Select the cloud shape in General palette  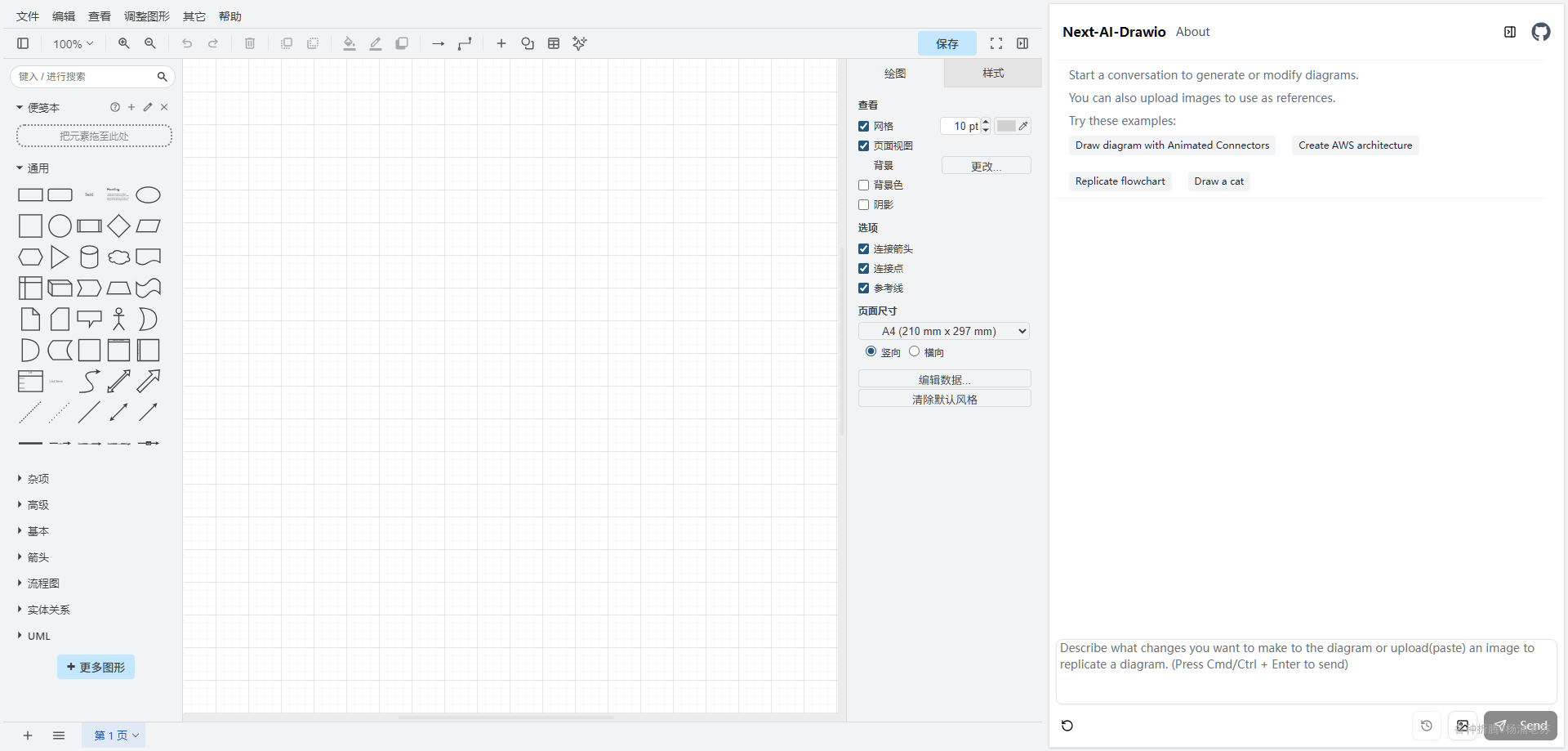click(x=118, y=257)
